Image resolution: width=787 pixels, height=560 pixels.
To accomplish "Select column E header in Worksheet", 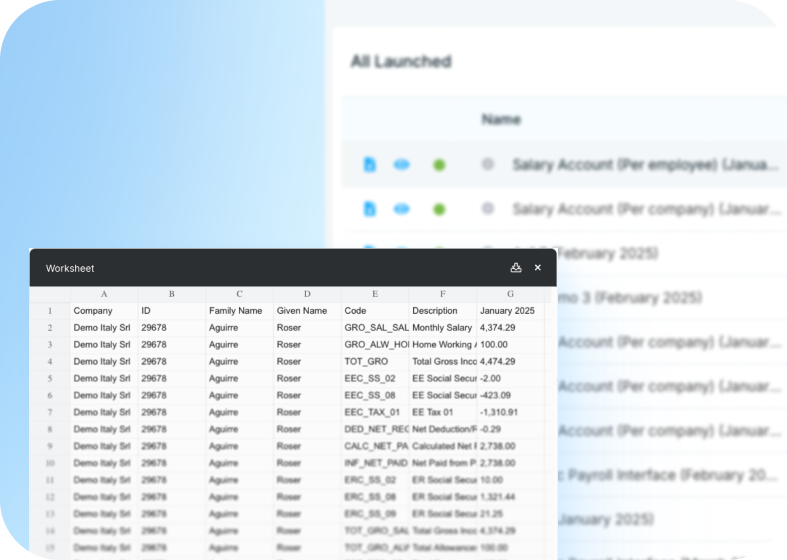I will pos(375,294).
